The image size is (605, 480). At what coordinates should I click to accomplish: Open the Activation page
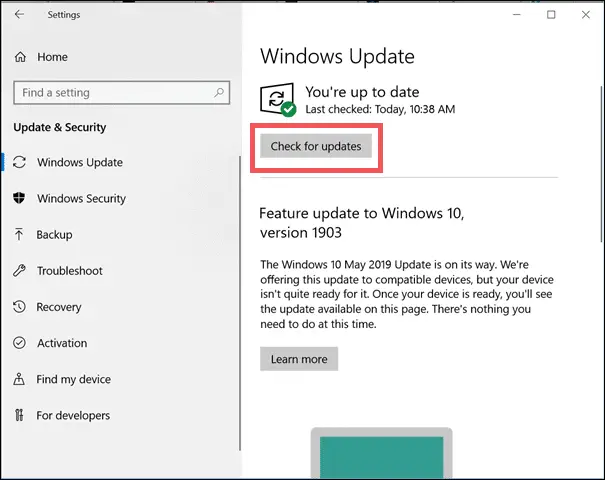click(x=62, y=343)
